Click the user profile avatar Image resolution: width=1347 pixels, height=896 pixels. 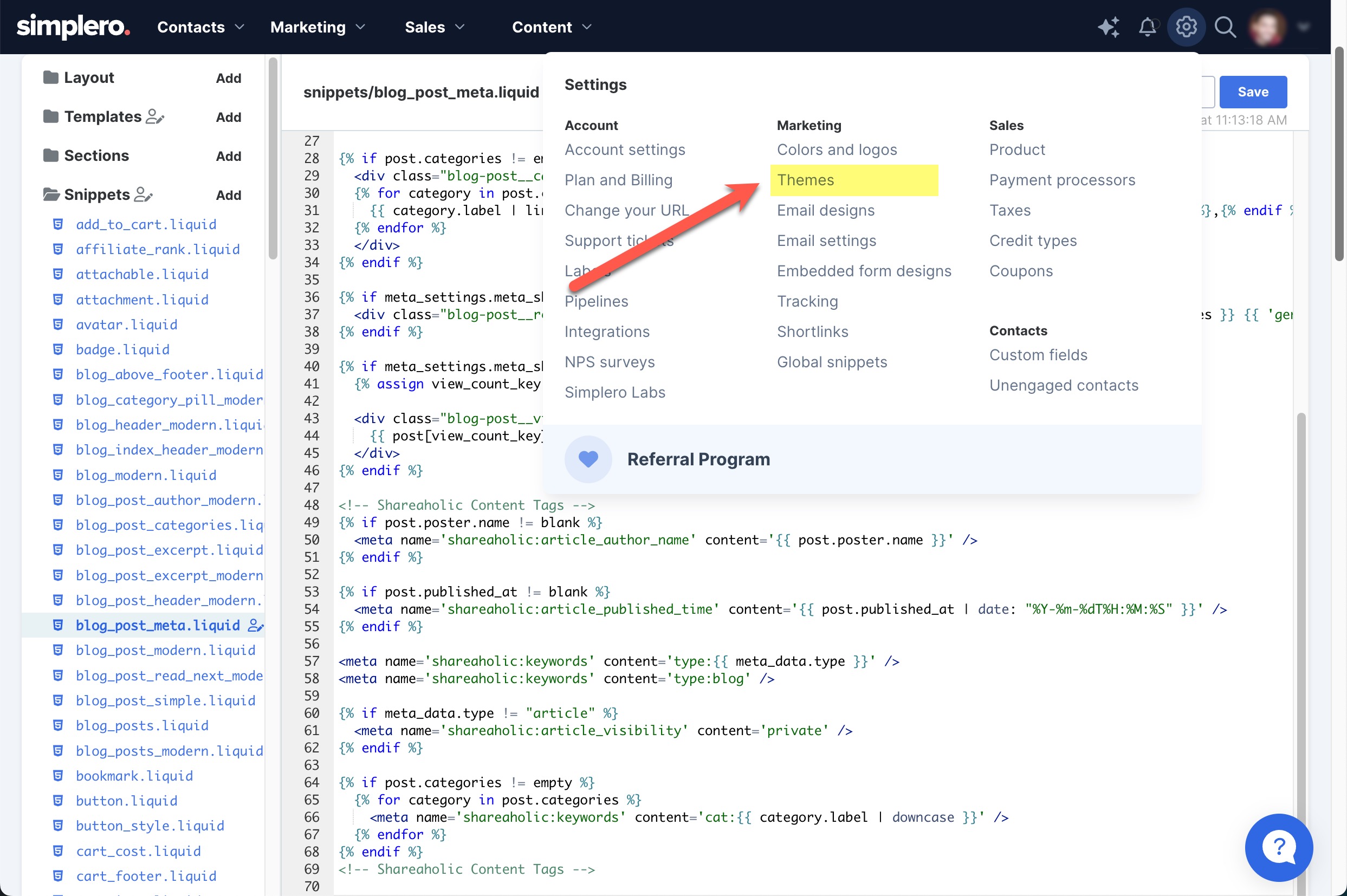[1267, 27]
